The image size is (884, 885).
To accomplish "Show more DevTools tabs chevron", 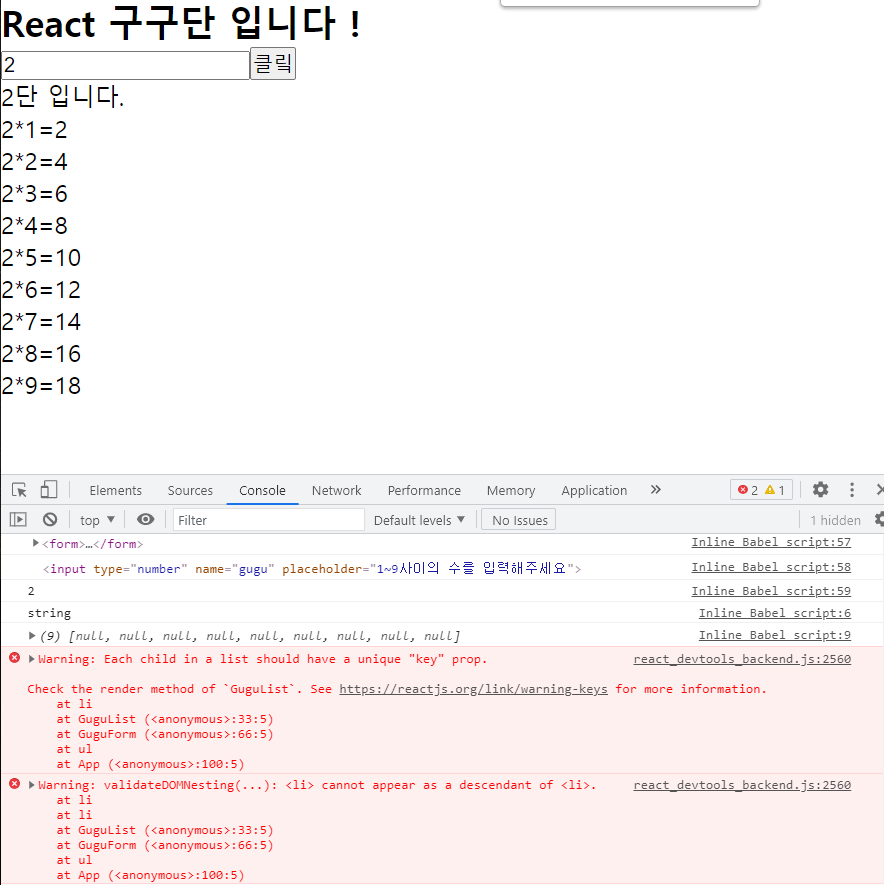I will [x=655, y=489].
